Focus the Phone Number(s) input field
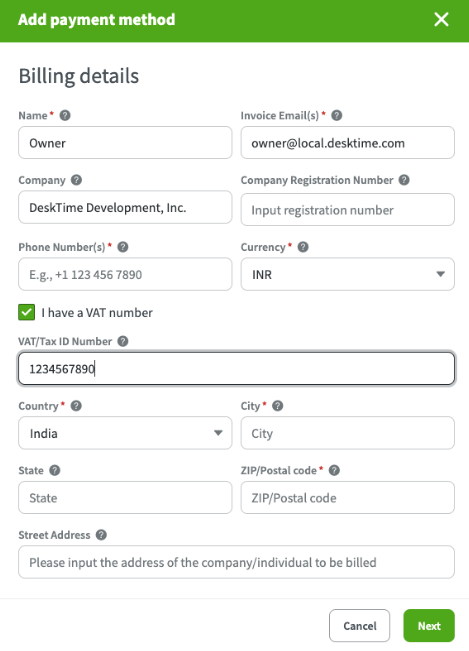469x651 pixels. click(125, 274)
